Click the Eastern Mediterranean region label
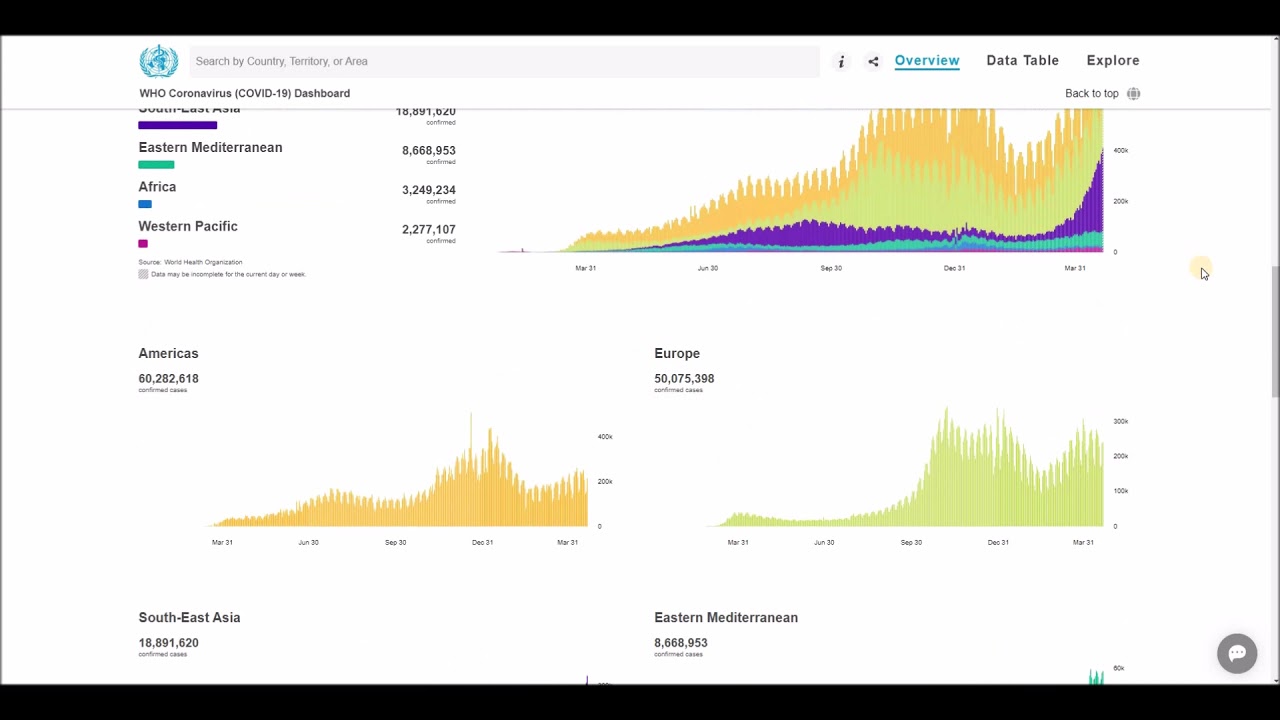This screenshot has width=1280, height=720. [x=210, y=147]
